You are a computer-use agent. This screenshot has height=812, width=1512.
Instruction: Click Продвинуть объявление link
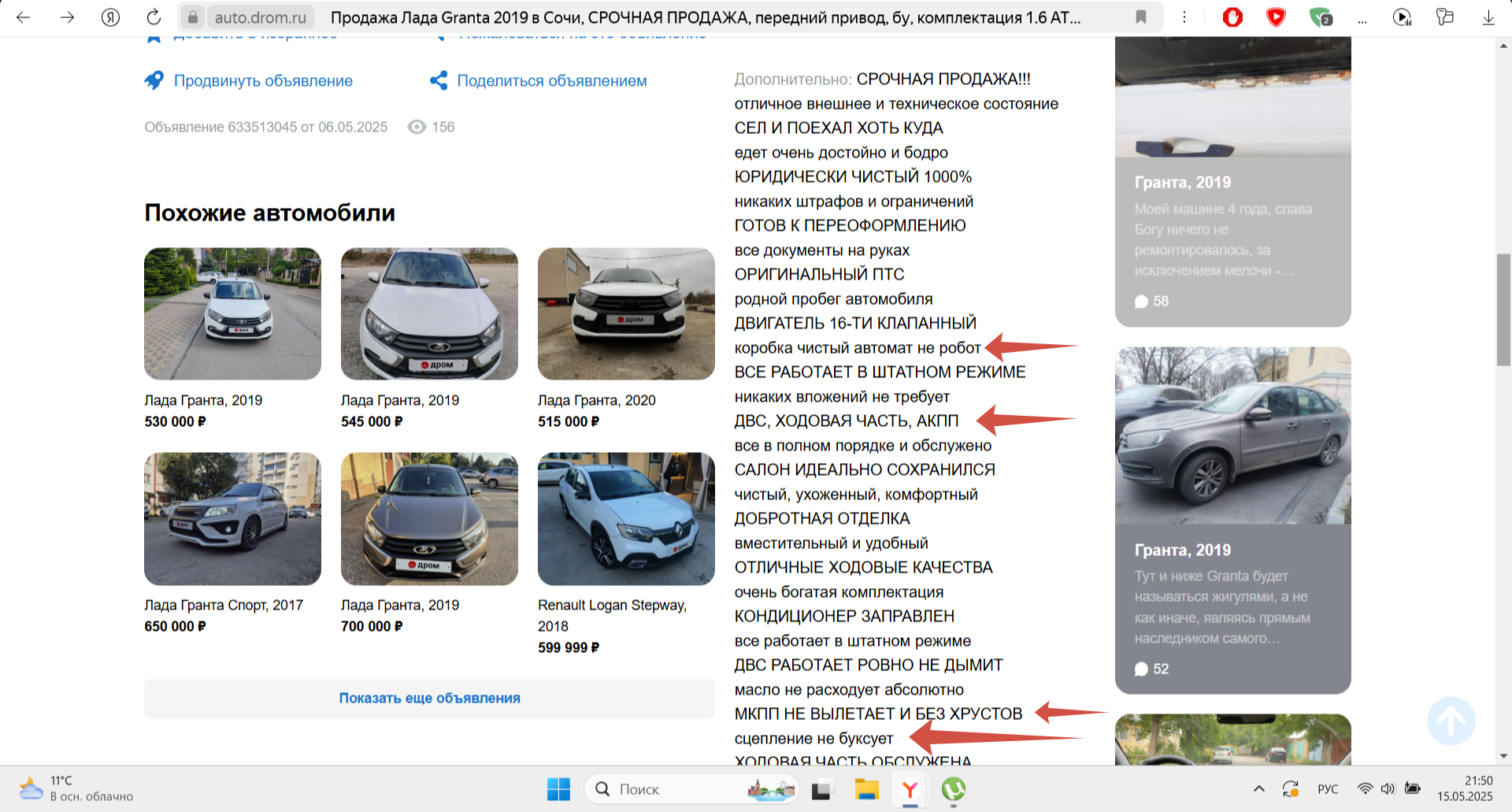pos(263,80)
